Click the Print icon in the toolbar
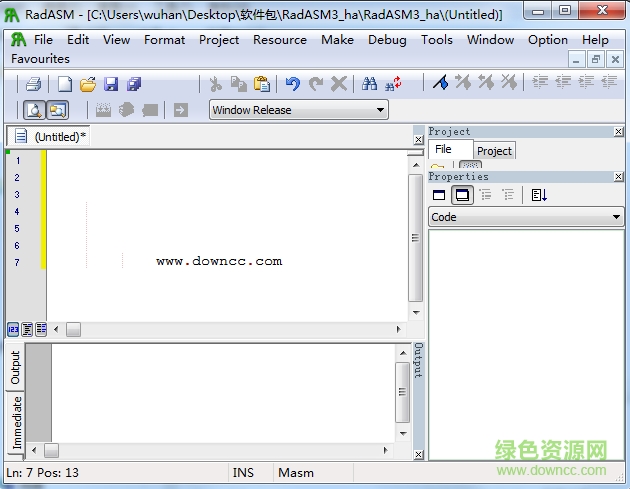This screenshot has height=489, width=630. [34, 84]
